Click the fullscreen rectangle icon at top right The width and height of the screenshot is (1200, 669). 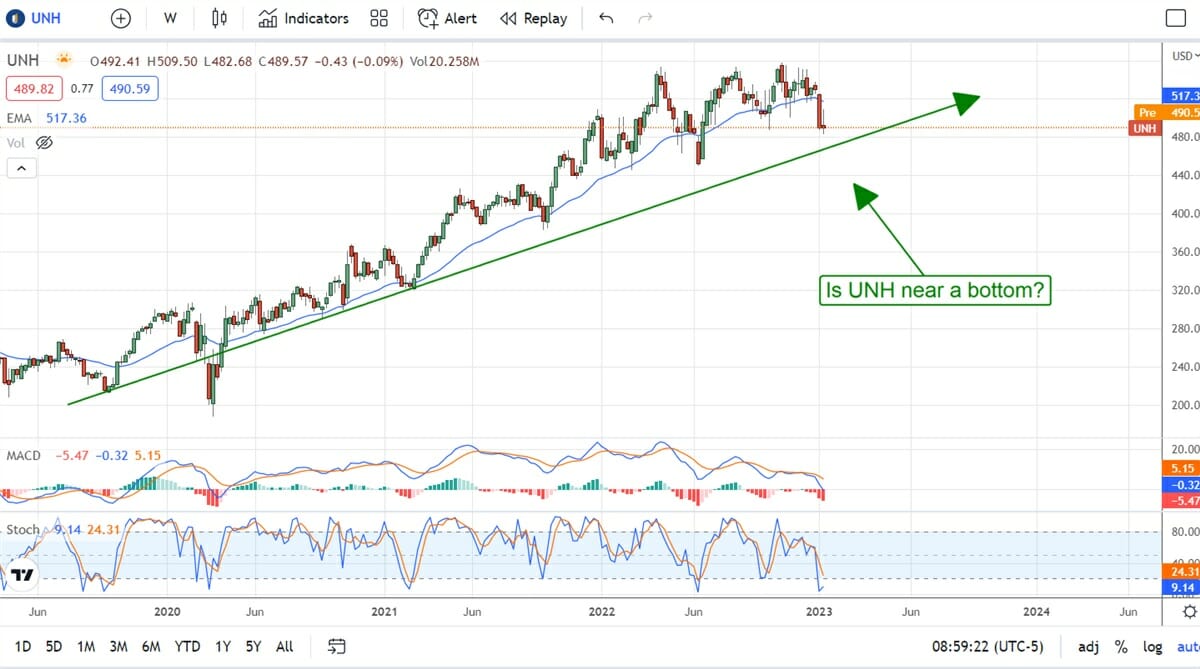pyautogui.click(x=1175, y=18)
